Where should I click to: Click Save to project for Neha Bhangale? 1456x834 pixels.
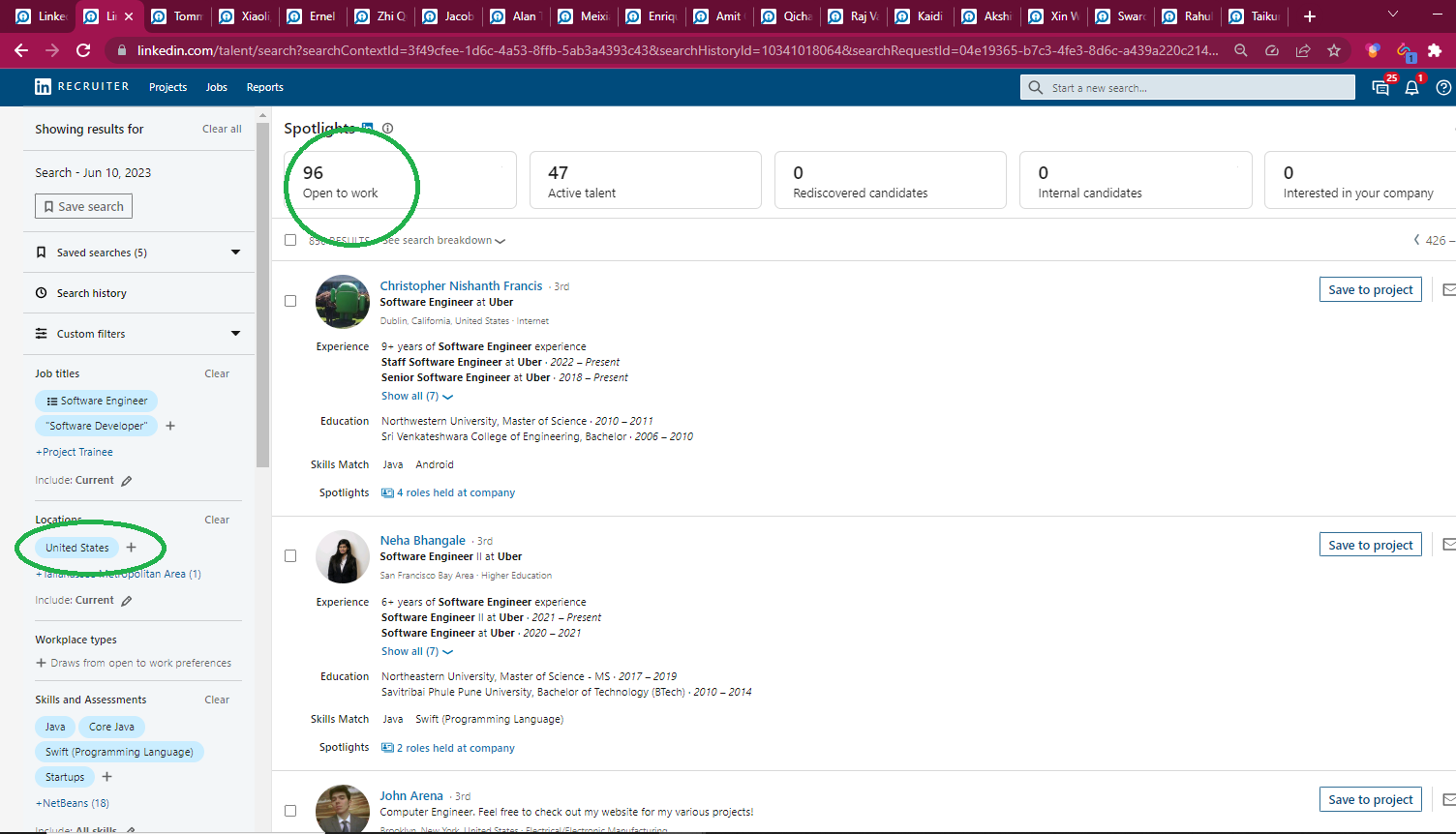pos(1370,545)
